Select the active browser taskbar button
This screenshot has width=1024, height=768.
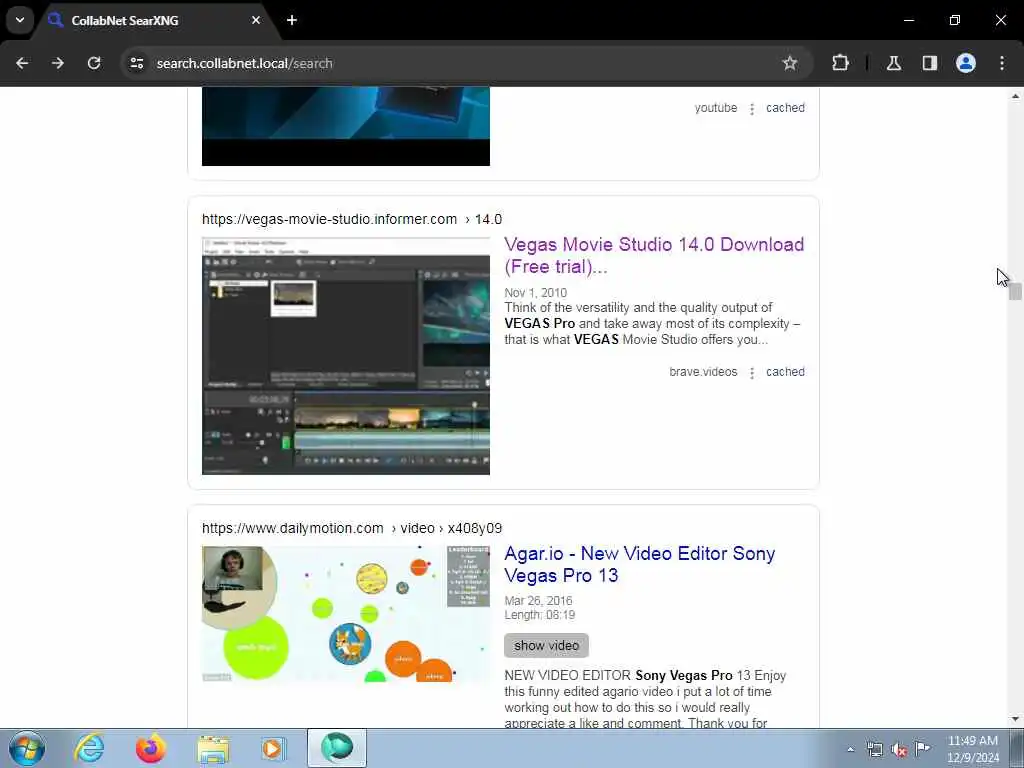tap(337, 748)
